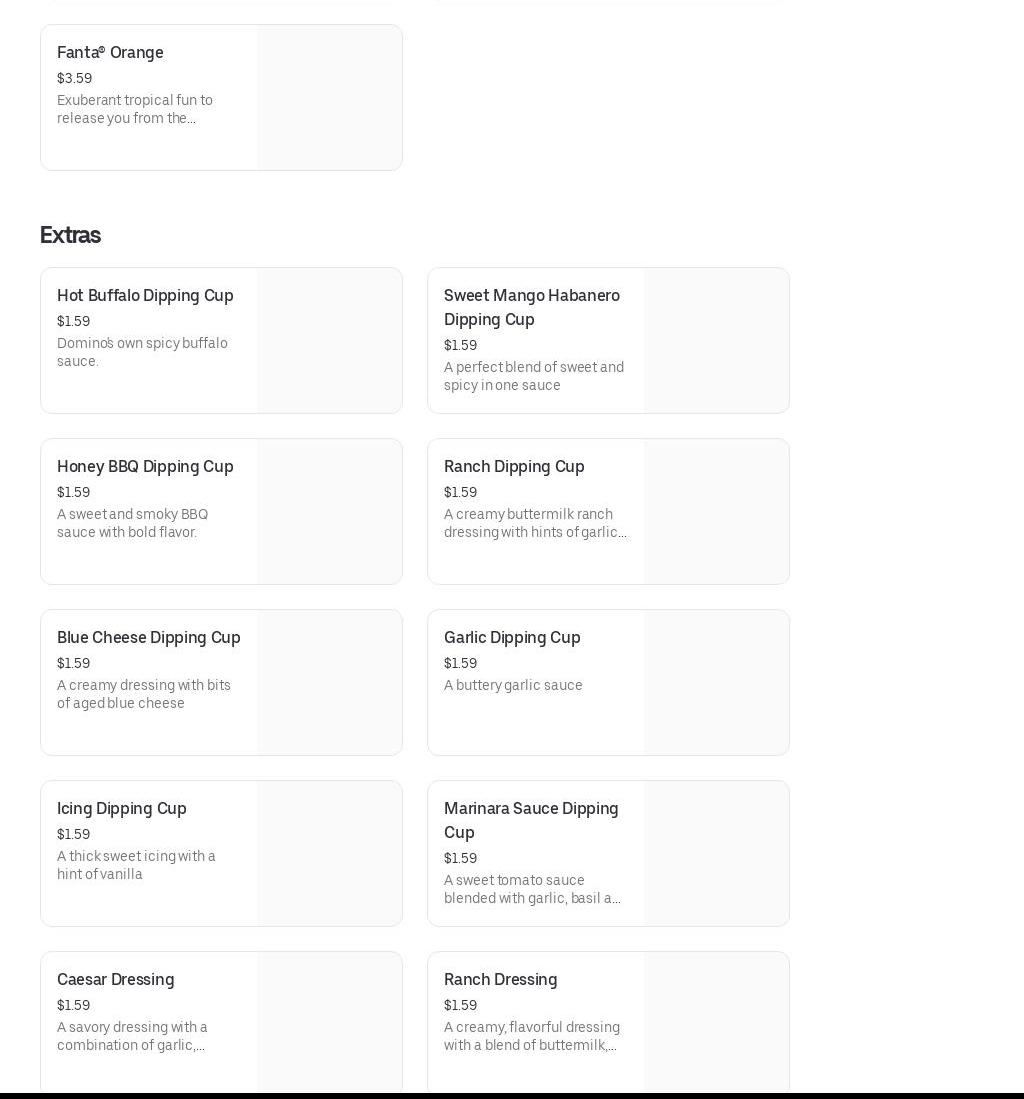Open Garlic Dipping Cup title
Screen dimensions: 1024x1099
(512, 638)
